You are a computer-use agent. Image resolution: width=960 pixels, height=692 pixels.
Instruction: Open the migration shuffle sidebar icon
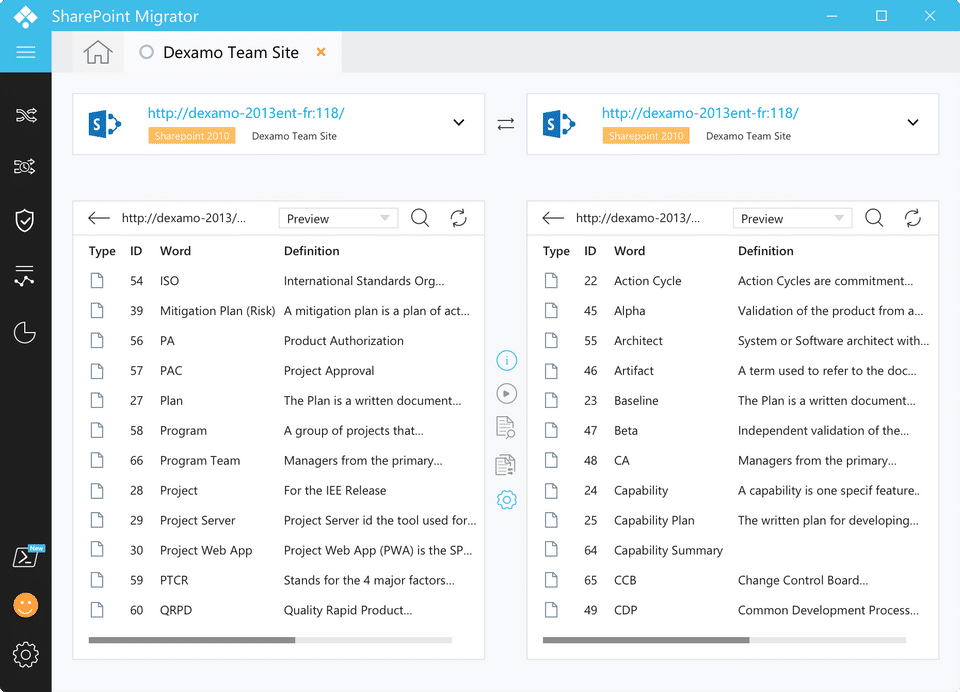(26, 115)
